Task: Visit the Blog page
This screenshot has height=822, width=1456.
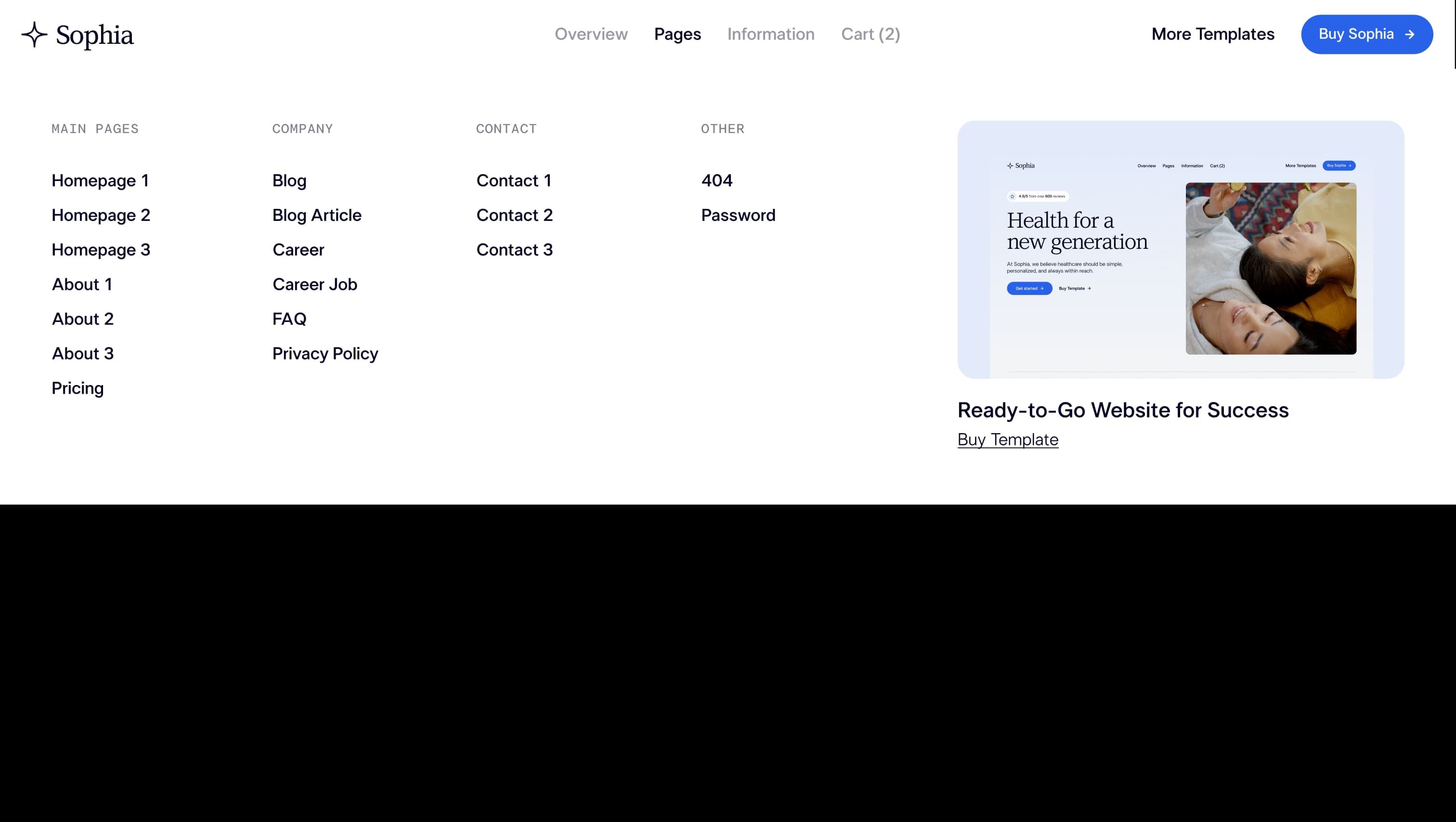Action: 289,181
